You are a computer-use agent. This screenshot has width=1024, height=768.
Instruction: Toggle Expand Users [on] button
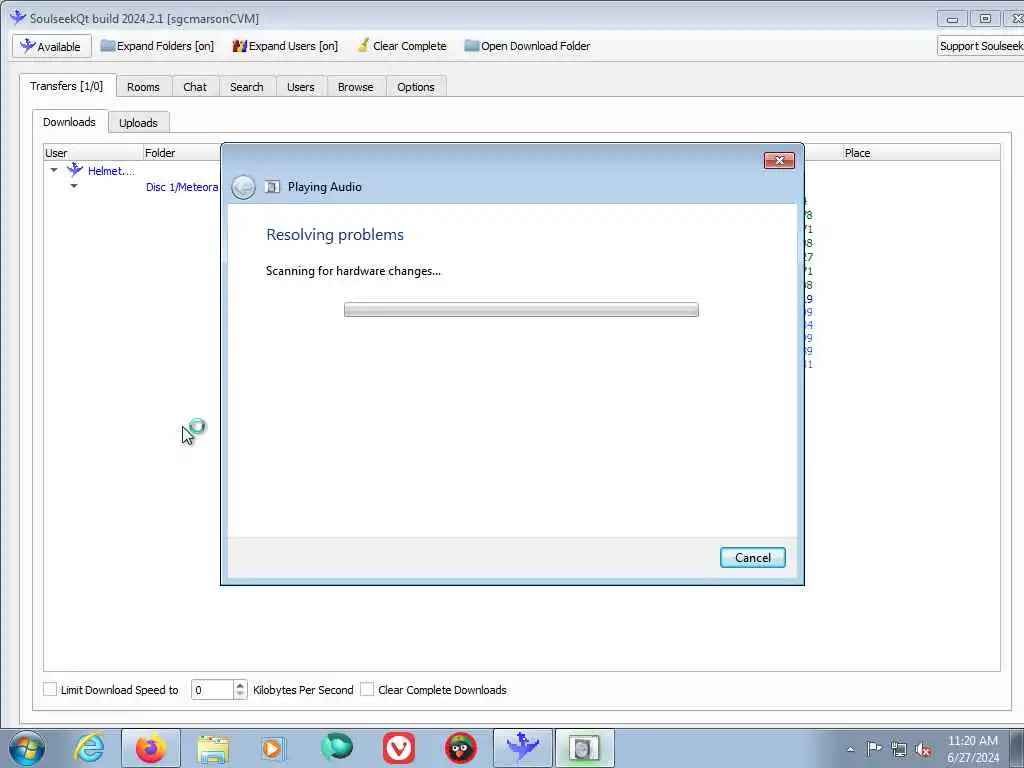tap(285, 46)
